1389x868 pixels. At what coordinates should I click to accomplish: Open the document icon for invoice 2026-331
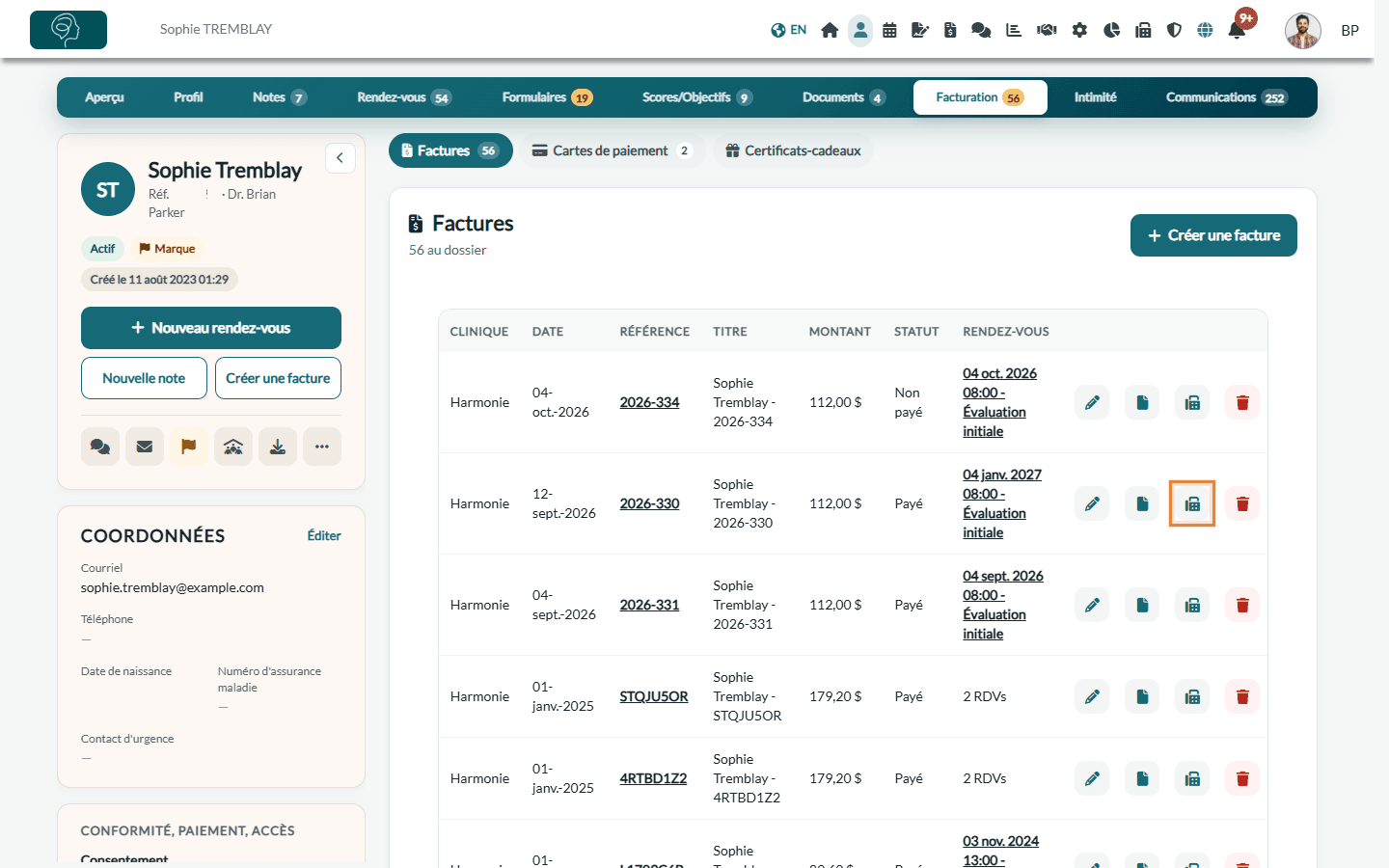[x=1142, y=605]
